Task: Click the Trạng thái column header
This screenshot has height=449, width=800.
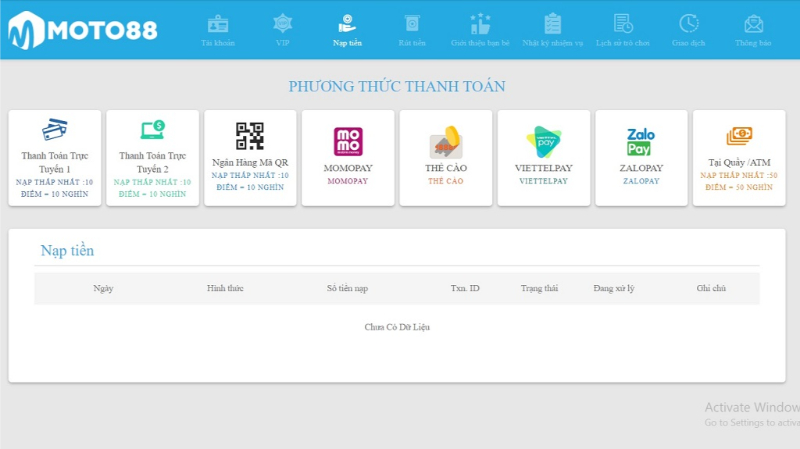Action: click(x=539, y=289)
